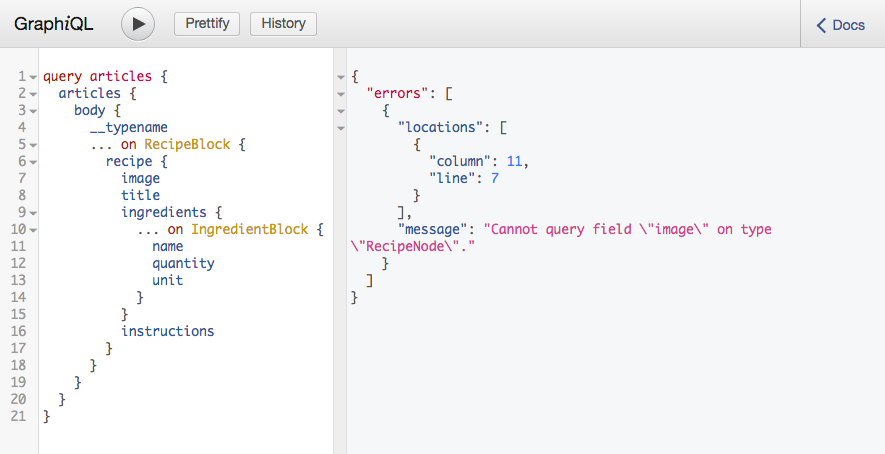This screenshot has width=885, height=454.
Task: Collapse the body block on line 3
Action: tap(33, 111)
